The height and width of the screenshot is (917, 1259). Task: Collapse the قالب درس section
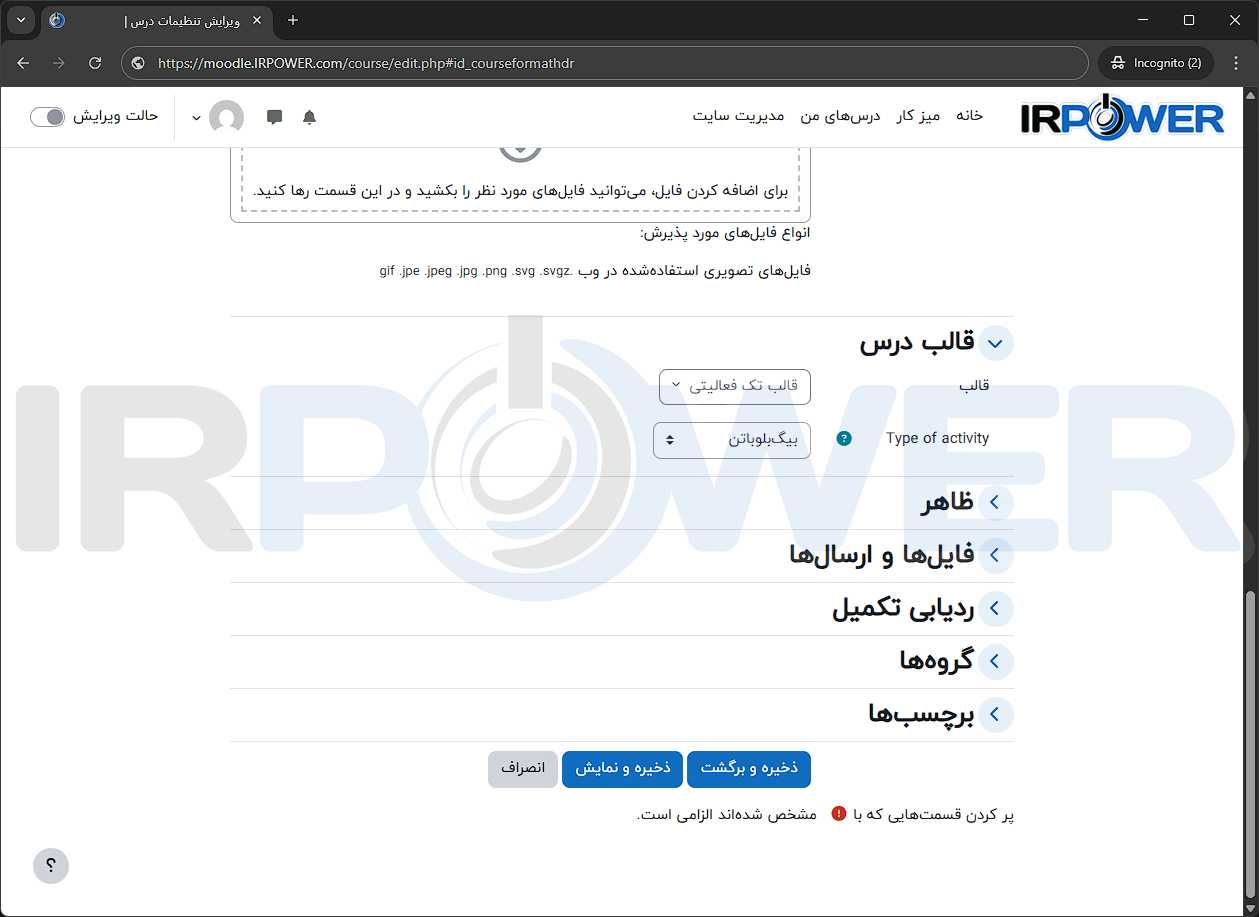(x=995, y=343)
